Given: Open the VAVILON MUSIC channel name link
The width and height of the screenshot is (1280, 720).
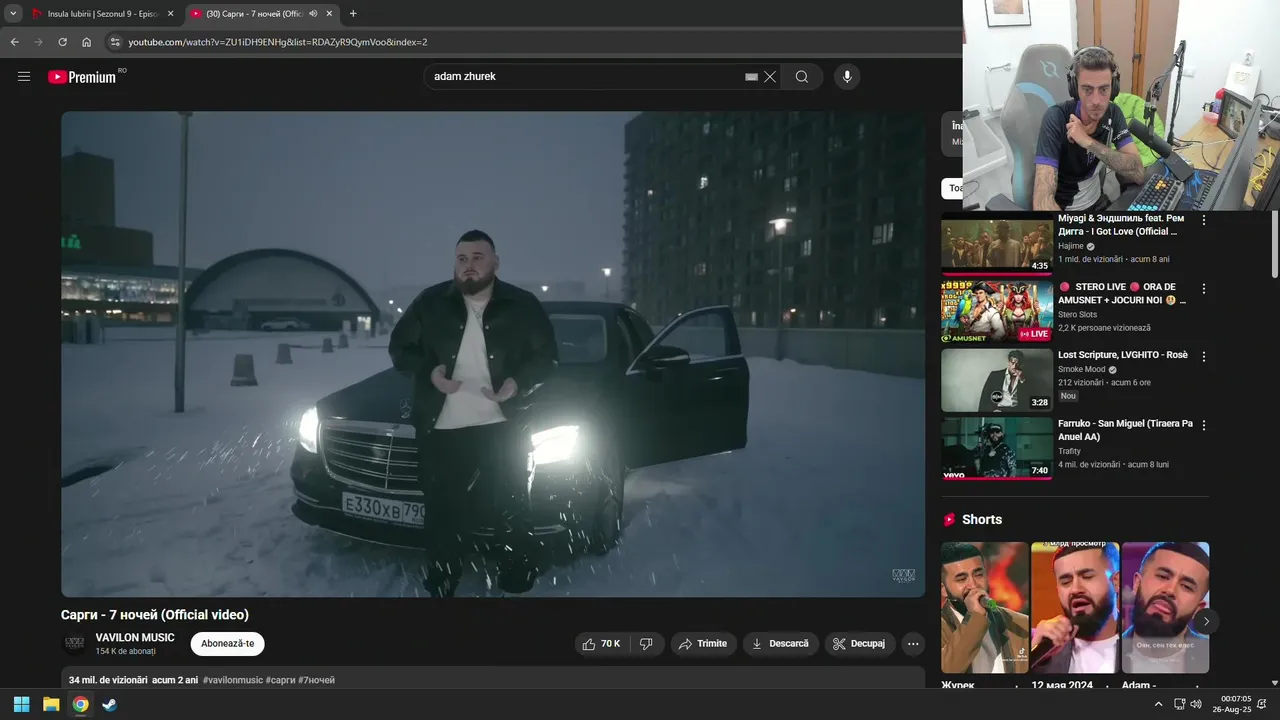Looking at the screenshot, I should coord(135,638).
